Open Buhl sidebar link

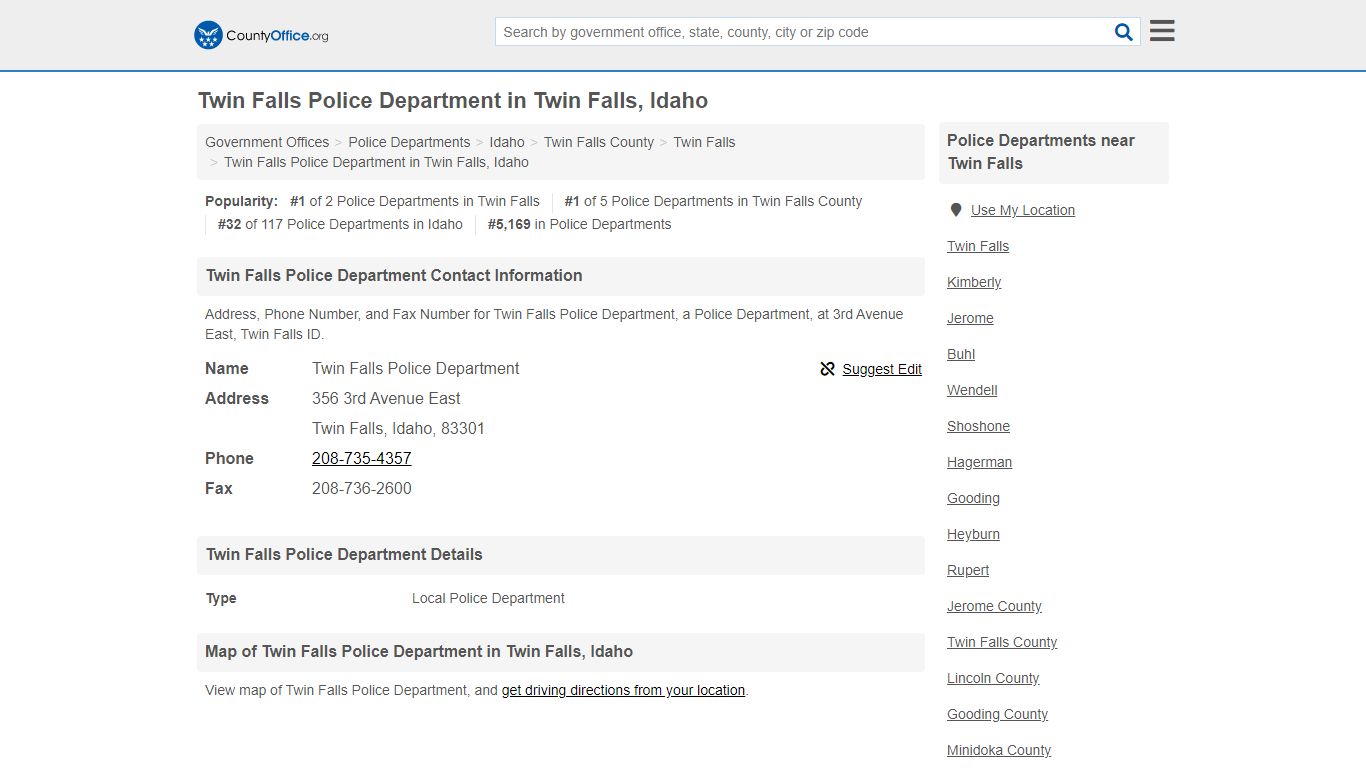pyautogui.click(x=961, y=354)
